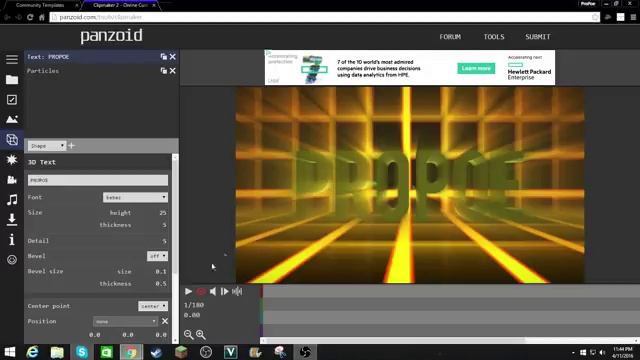Click the Bevel size value 0.1
Viewport: 640px width, 360px height.
tap(161, 271)
